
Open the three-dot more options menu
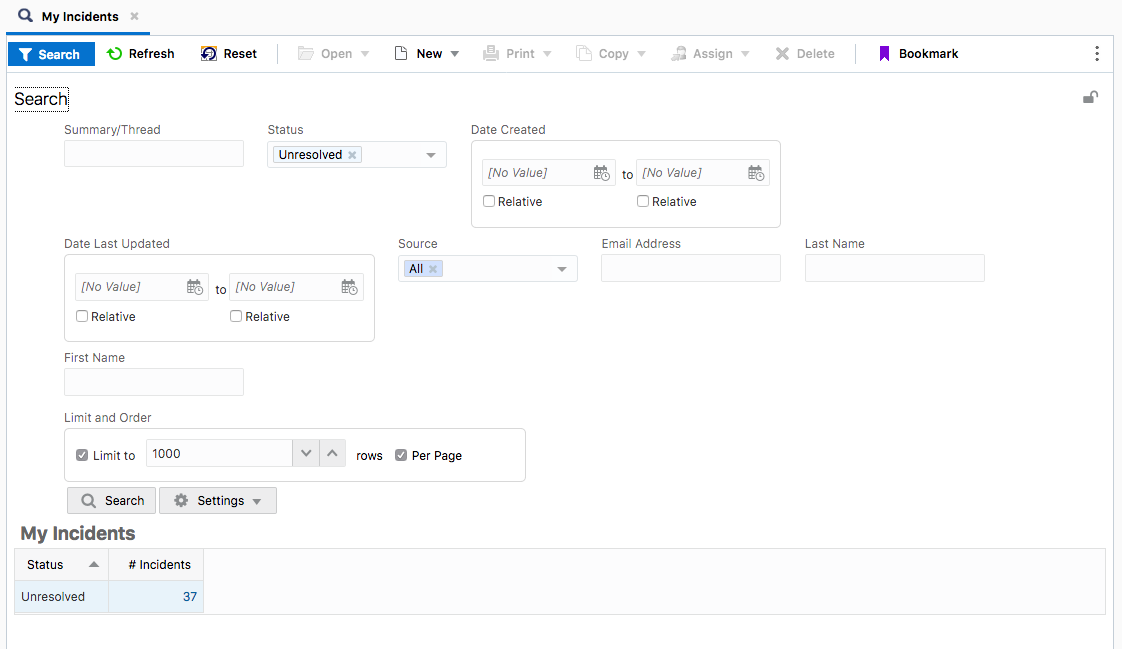(x=1097, y=54)
